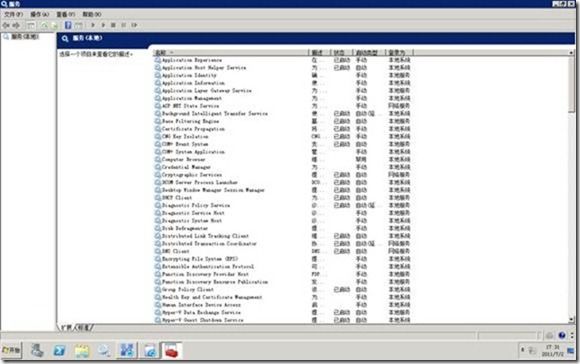Launch PowerShell from the taskbar
Viewport: 580px width, 364px height.
coord(59,350)
